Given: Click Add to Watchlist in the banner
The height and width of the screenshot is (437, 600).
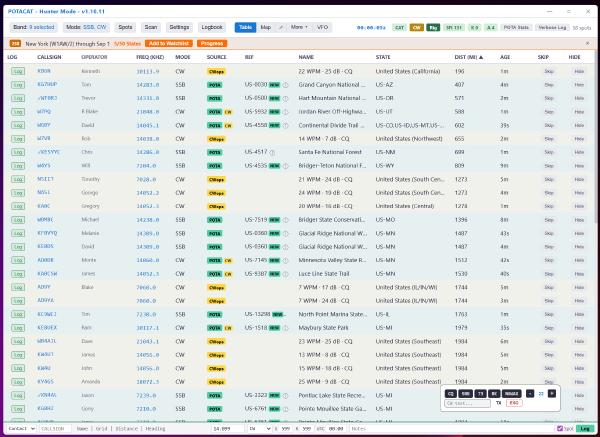Looking at the screenshot, I should [169, 44].
